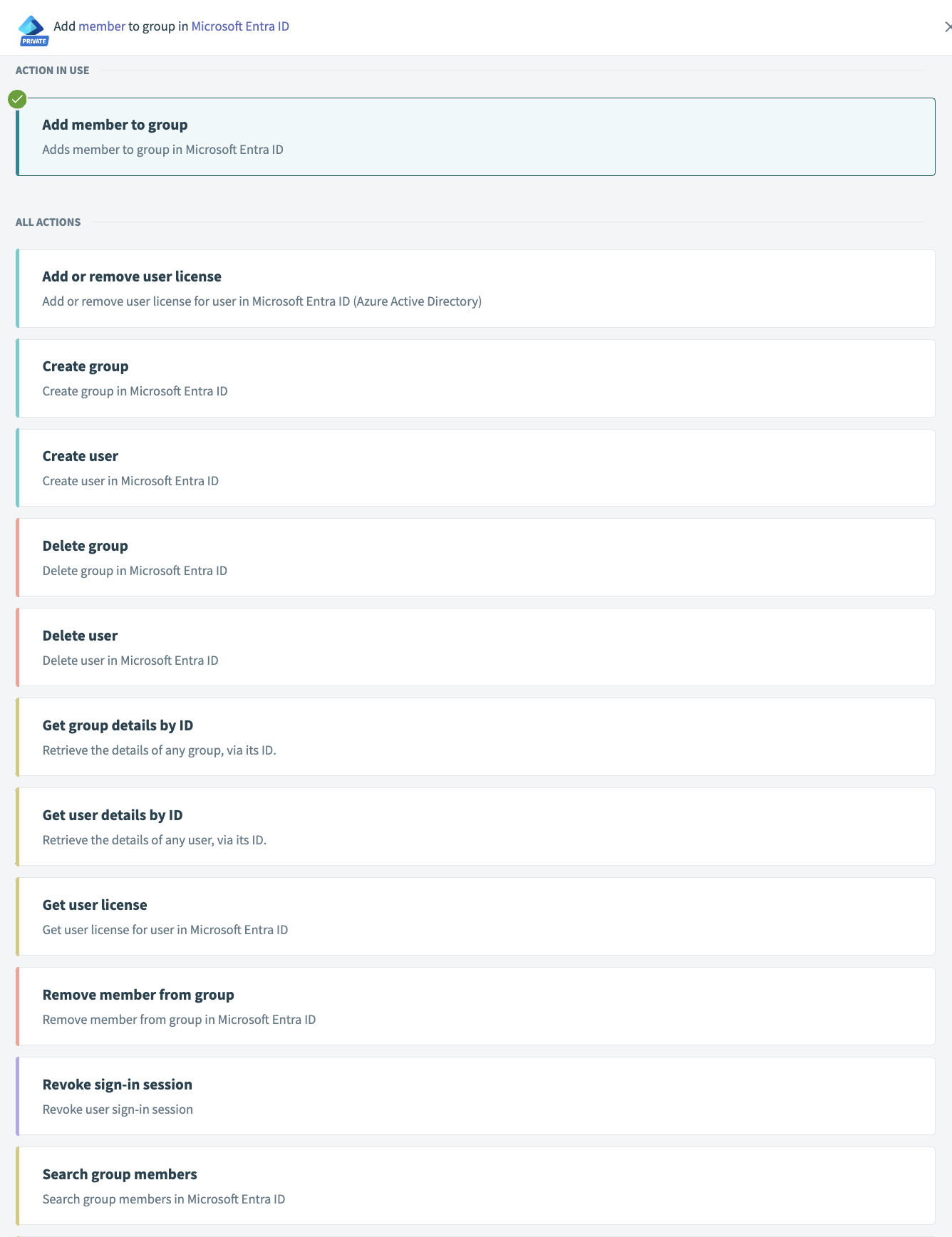The image size is (952, 1237).
Task: Select the 'Create group' action
Action: click(475, 378)
